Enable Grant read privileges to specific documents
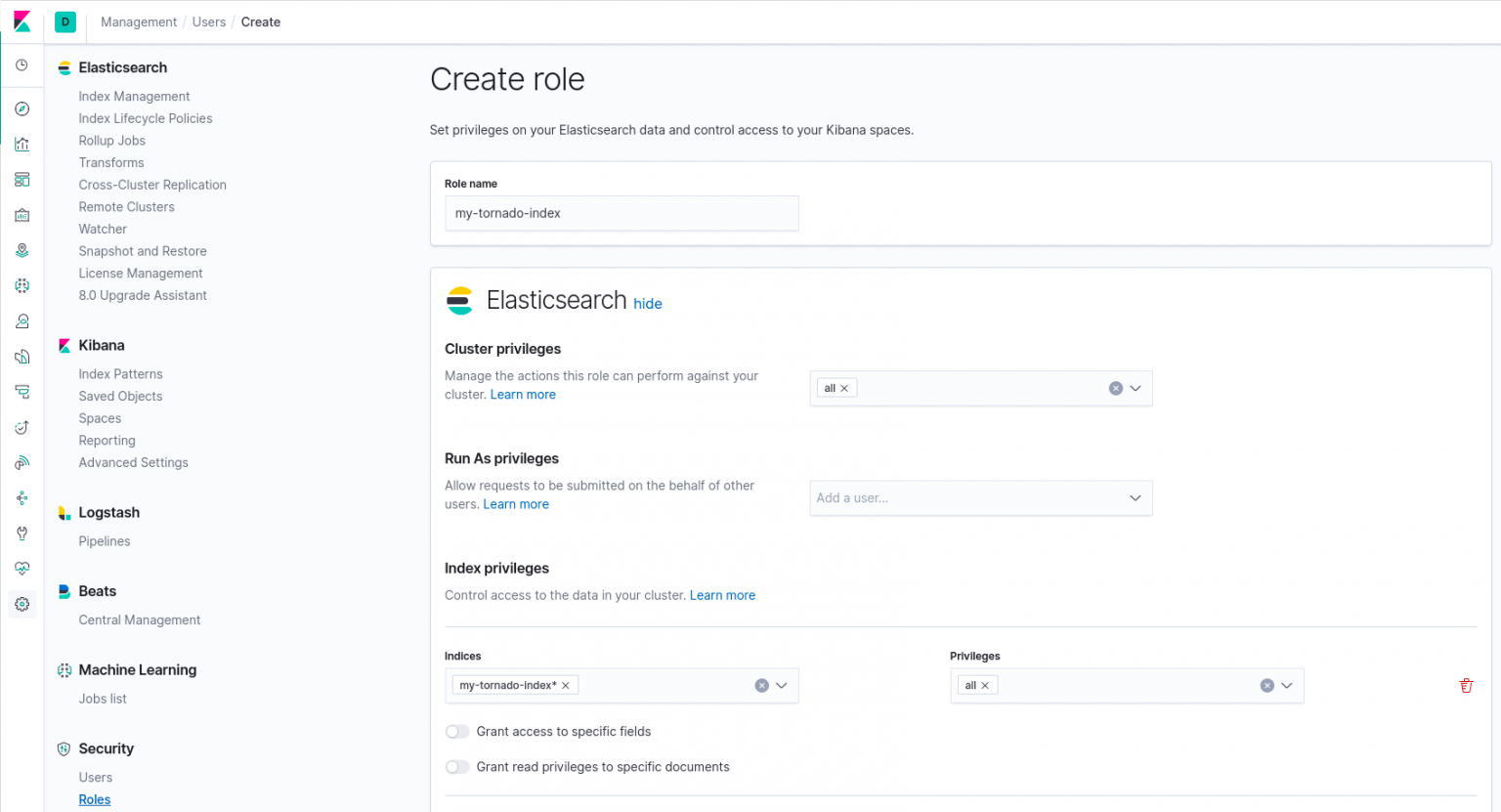 click(x=456, y=766)
